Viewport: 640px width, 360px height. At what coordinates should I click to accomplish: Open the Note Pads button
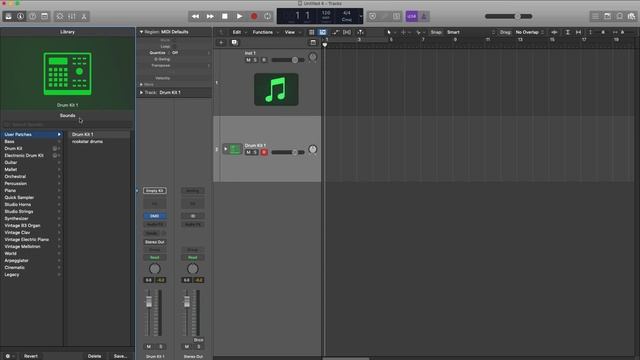tap(608, 16)
